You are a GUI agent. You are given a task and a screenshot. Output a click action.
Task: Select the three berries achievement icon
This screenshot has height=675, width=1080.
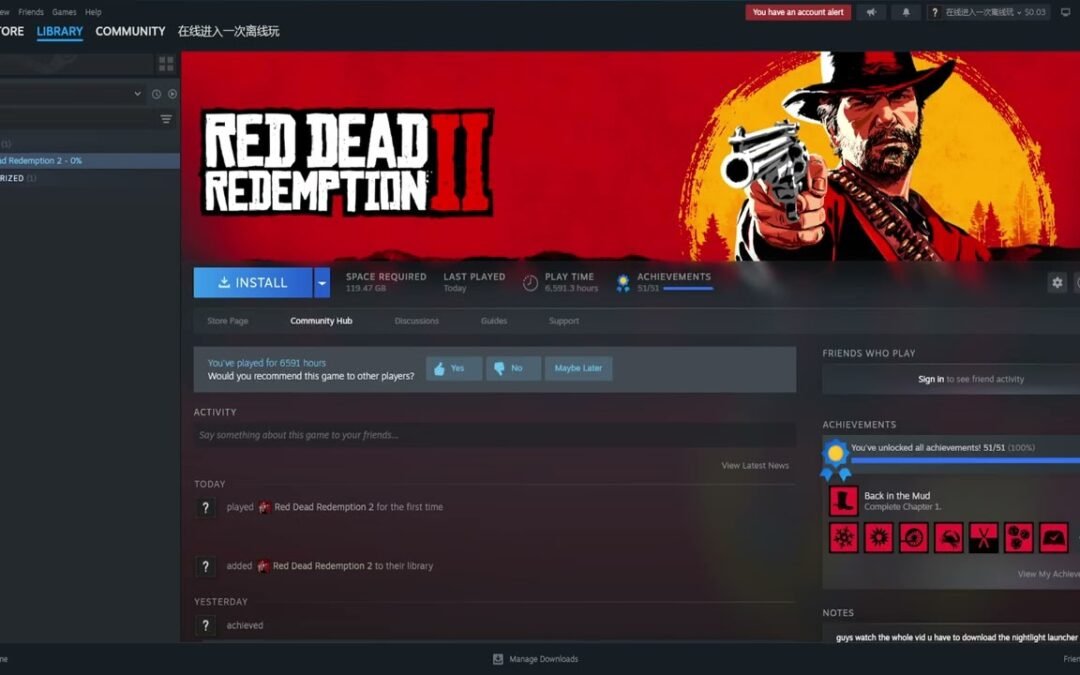pos(1019,538)
